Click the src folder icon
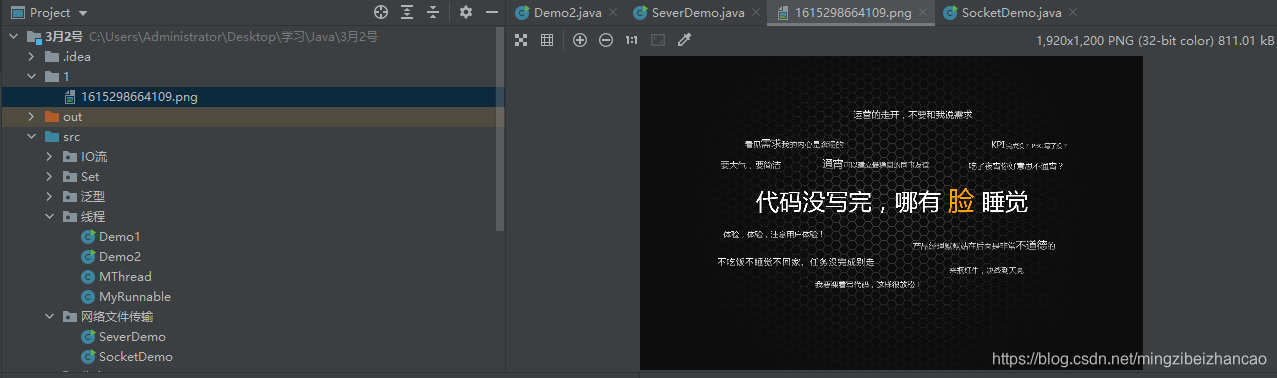This screenshot has height=378, width=1277. coord(51,136)
